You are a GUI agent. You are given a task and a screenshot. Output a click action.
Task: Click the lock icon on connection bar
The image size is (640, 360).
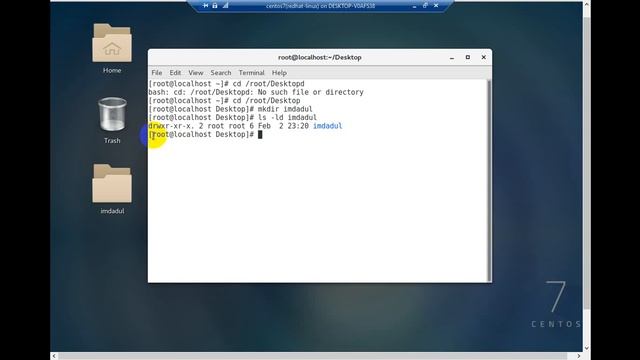tap(215, 6)
